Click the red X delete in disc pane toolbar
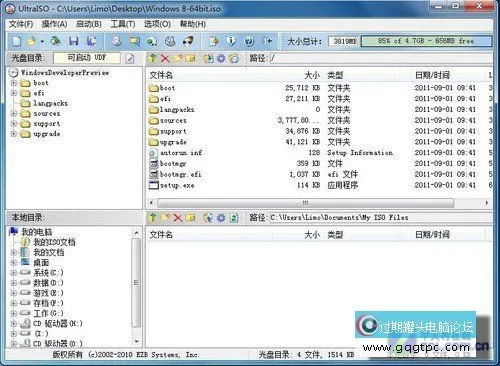 click(165, 59)
